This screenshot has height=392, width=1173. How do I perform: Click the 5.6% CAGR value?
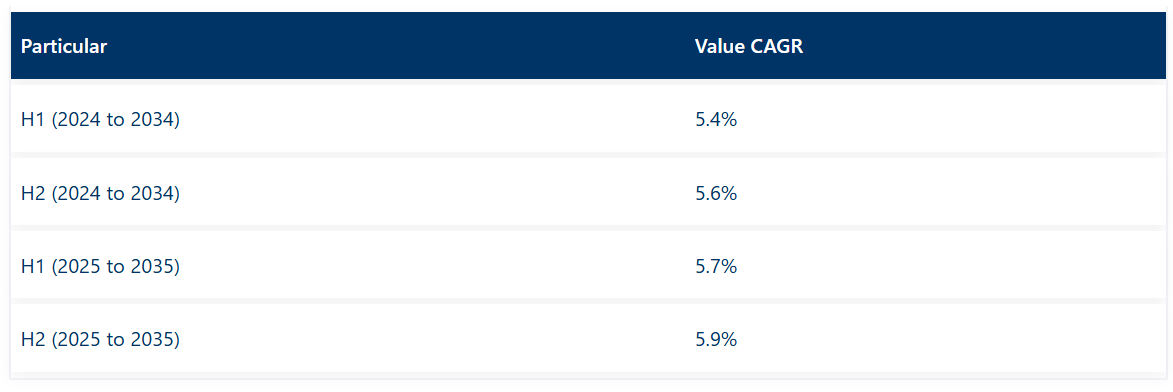tap(716, 192)
